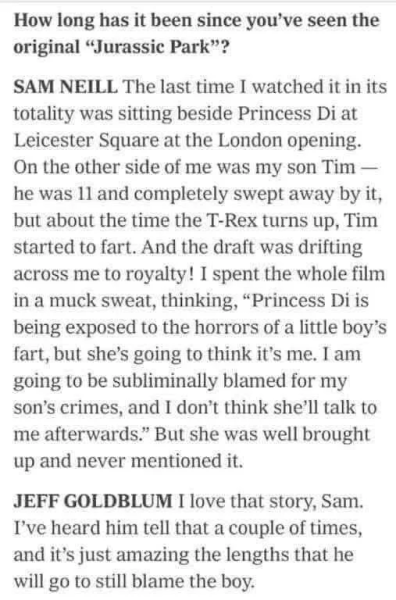Click the words "Princess Di at"
396x600 pixels.
coord(298,114)
